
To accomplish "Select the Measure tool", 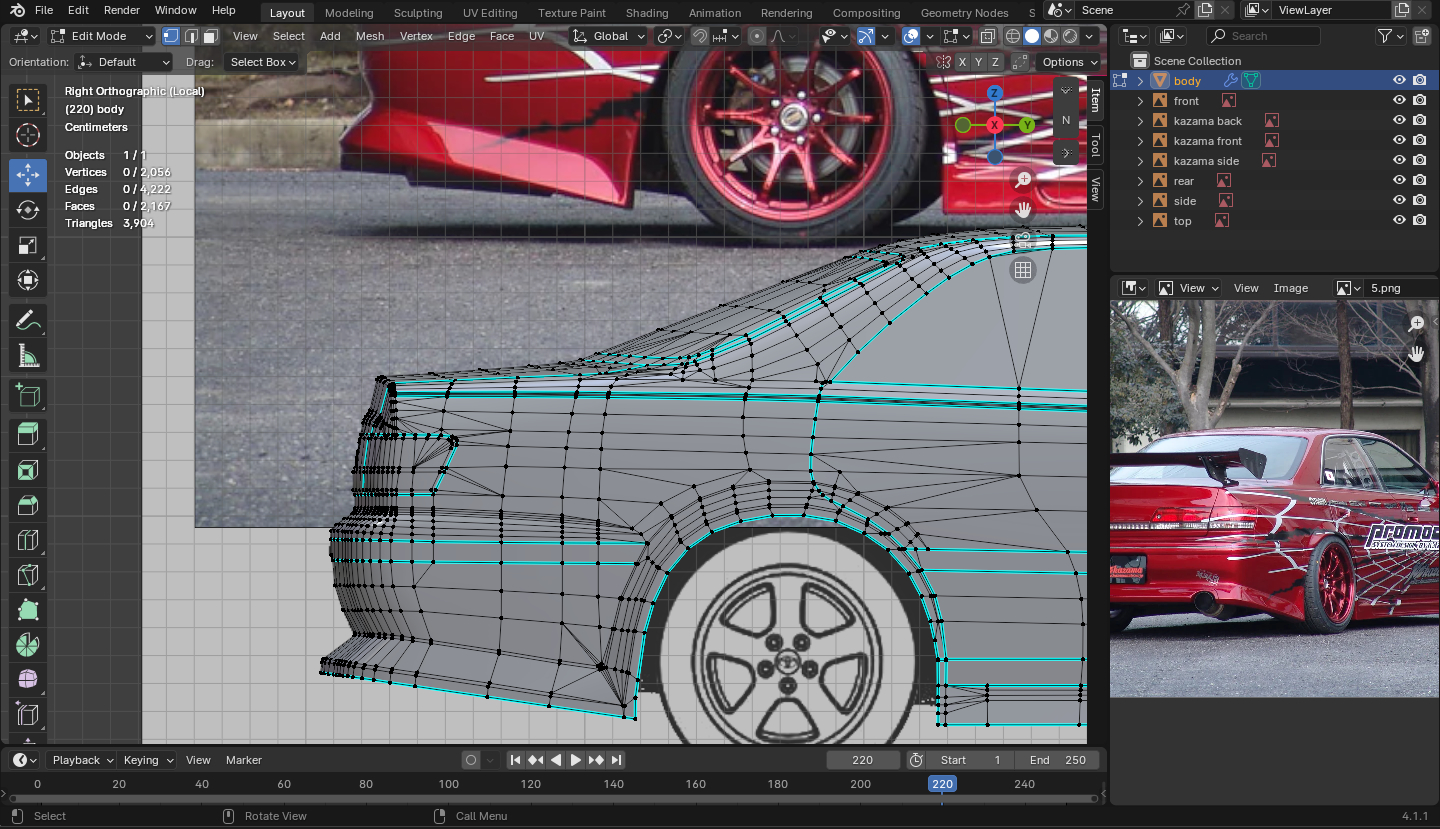I will [x=28, y=356].
